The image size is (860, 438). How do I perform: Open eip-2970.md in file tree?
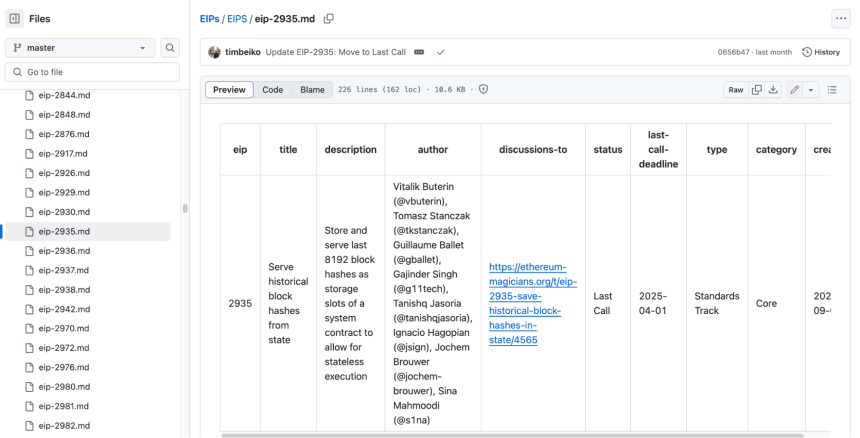pyautogui.click(x=64, y=328)
